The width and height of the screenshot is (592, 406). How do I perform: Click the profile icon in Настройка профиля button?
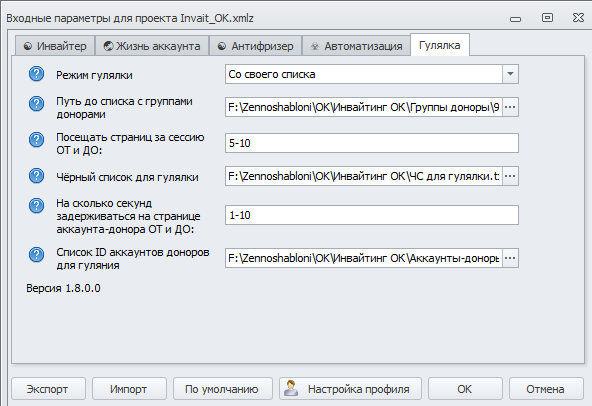point(291,388)
